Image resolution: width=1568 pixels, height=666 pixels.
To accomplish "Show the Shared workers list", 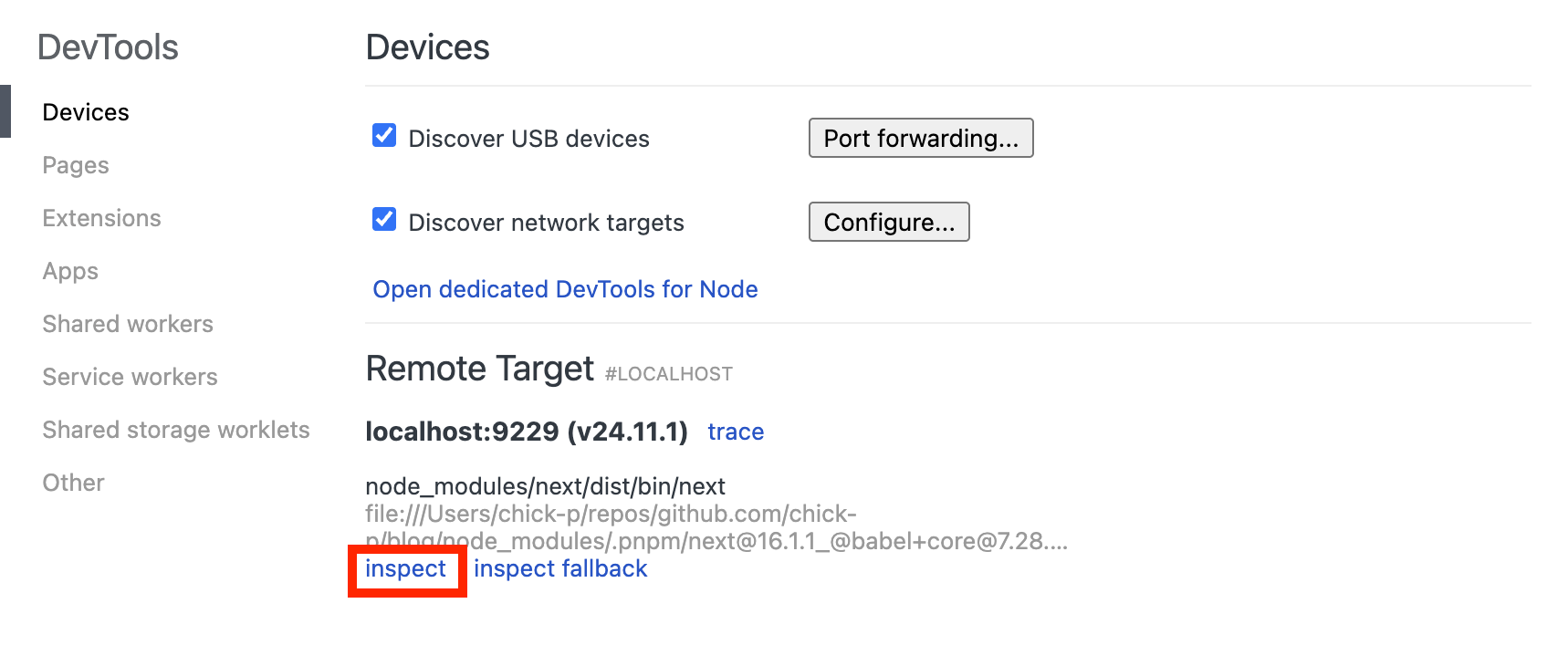I will click(x=128, y=324).
